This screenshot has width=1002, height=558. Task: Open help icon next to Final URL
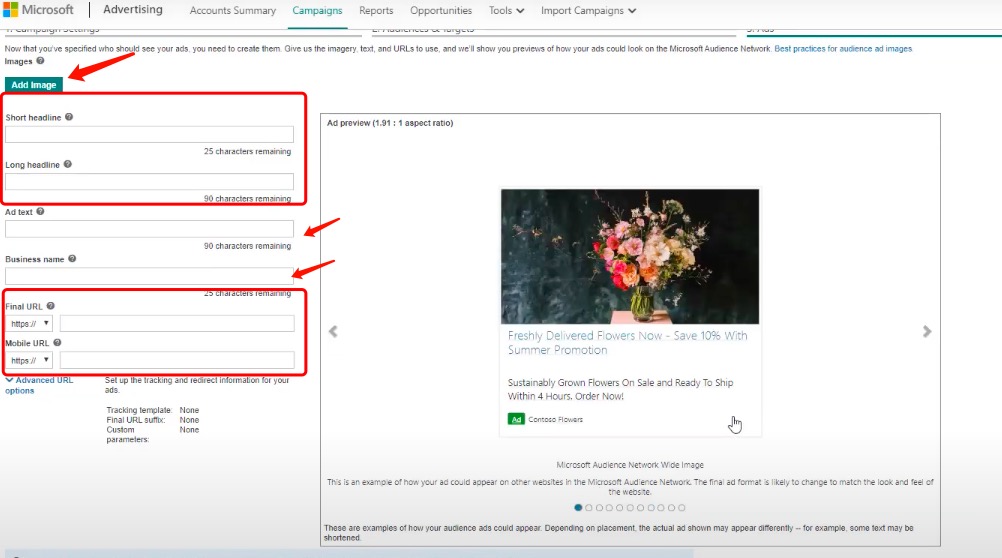pyautogui.click(x=50, y=306)
